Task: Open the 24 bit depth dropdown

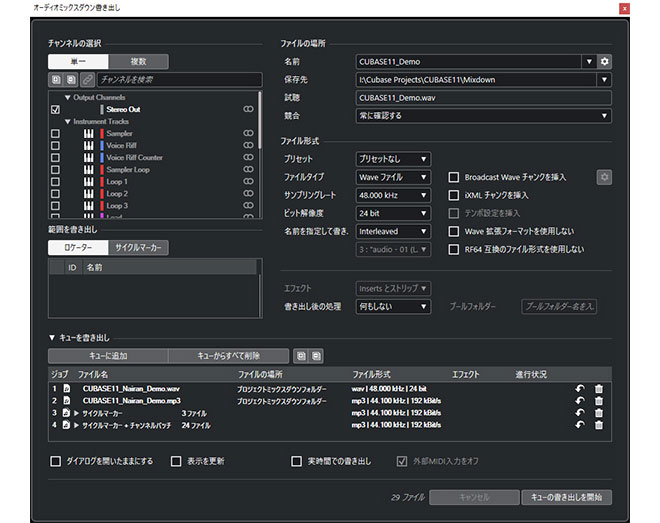Action: pyautogui.click(x=393, y=213)
